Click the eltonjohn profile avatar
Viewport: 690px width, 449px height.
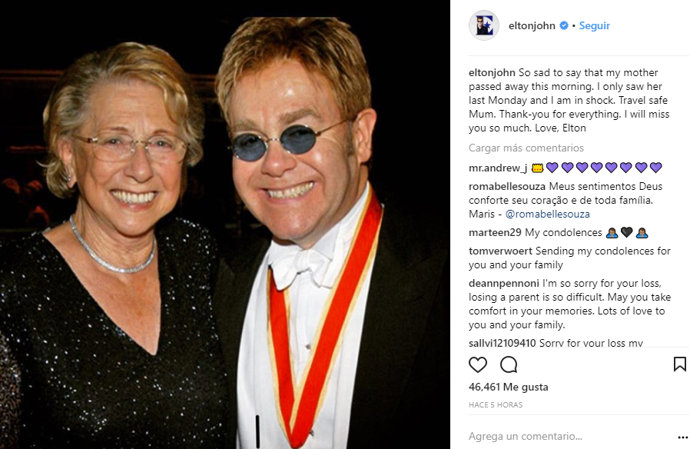tap(484, 25)
